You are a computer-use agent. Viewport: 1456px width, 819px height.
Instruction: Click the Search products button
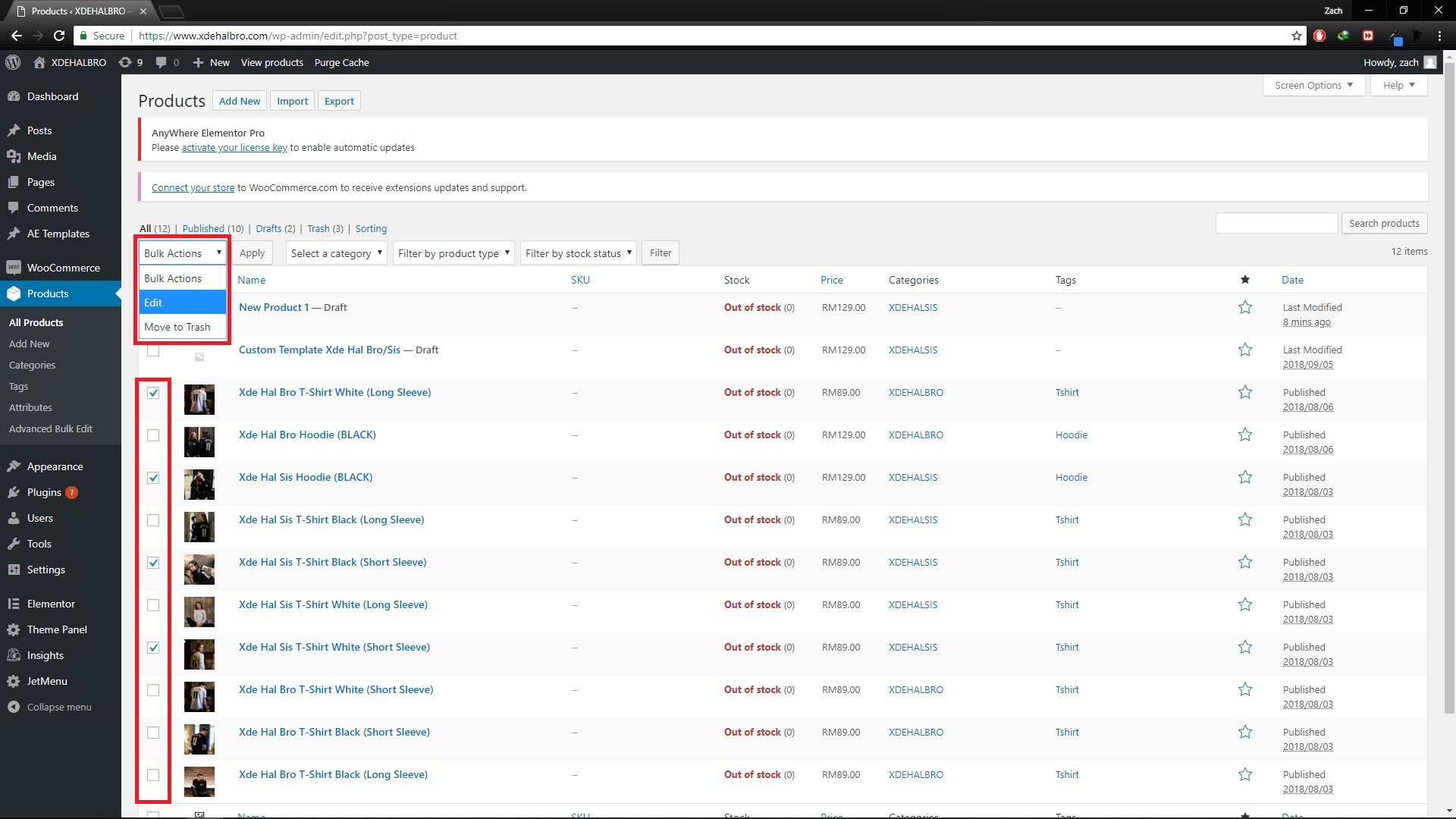[1384, 223]
